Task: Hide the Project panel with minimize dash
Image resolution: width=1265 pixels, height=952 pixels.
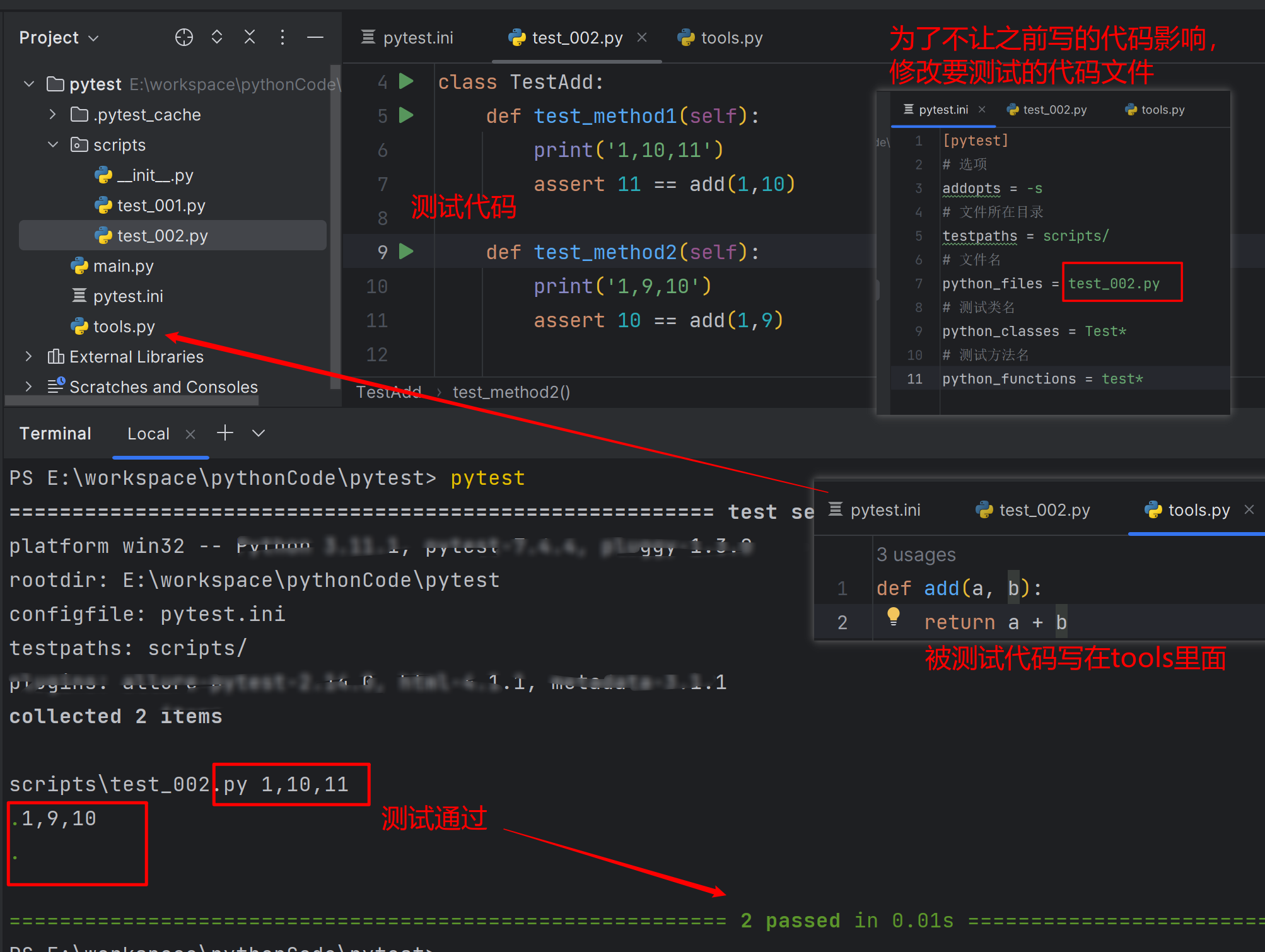Action: coord(315,38)
